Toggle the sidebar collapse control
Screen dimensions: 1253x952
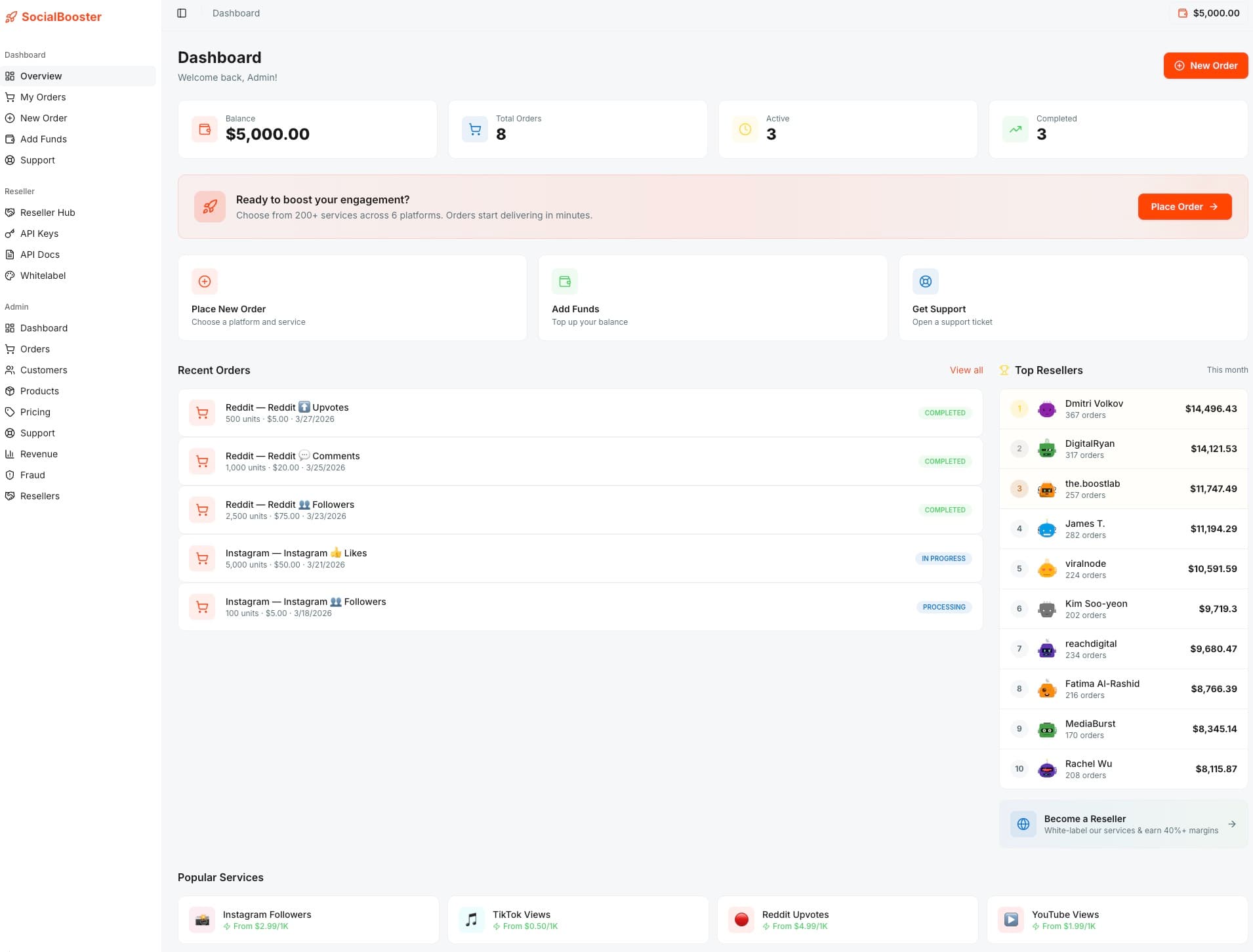click(182, 12)
